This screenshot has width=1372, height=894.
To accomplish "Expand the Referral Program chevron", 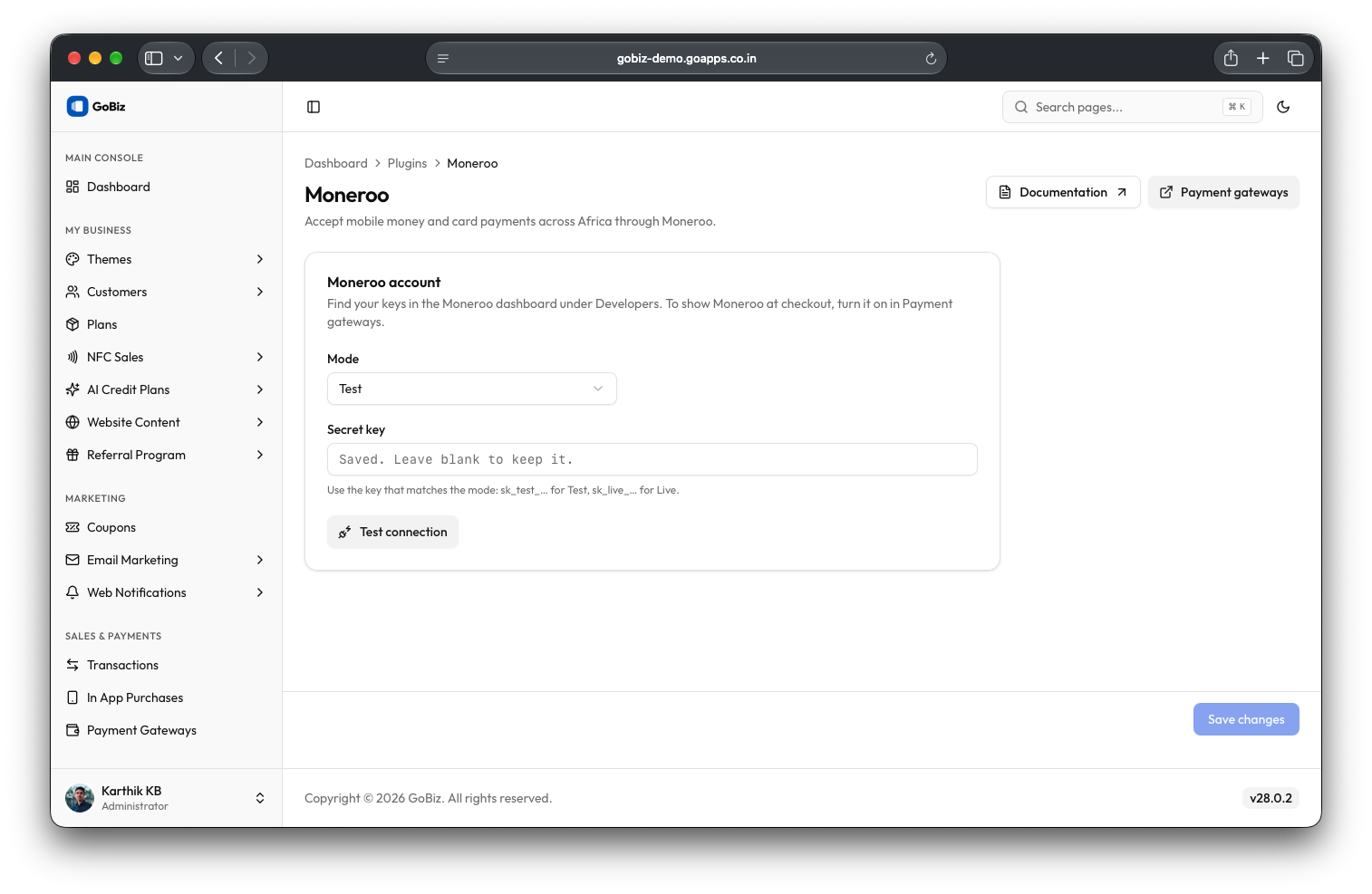I will point(260,455).
